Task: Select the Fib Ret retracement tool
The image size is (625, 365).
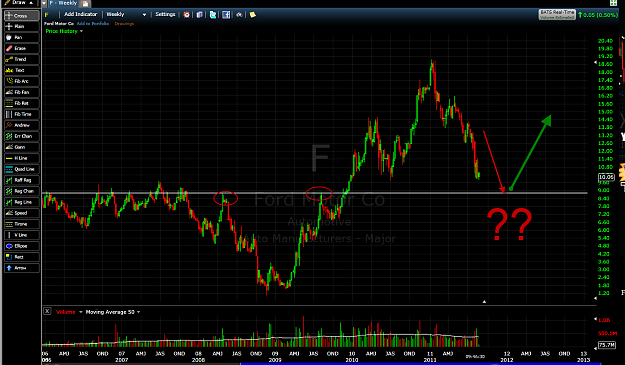Action: (x=22, y=103)
